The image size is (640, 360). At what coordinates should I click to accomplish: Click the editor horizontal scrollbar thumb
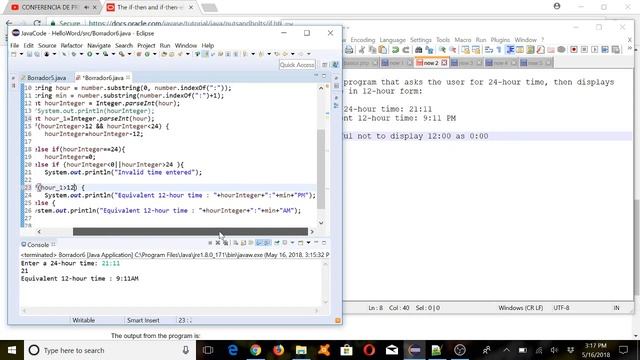(190, 231)
